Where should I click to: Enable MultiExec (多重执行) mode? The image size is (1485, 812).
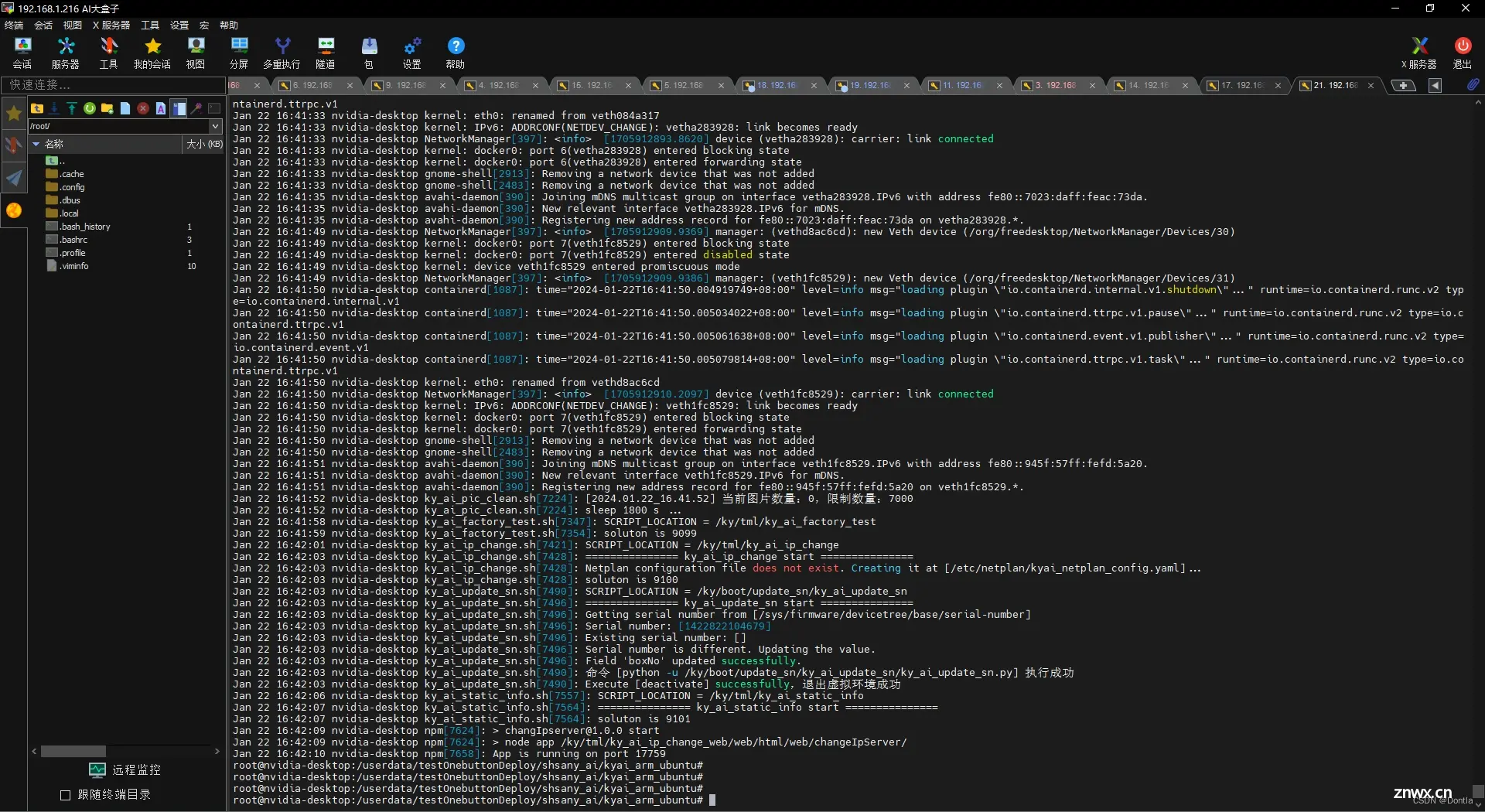pos(282,53)
